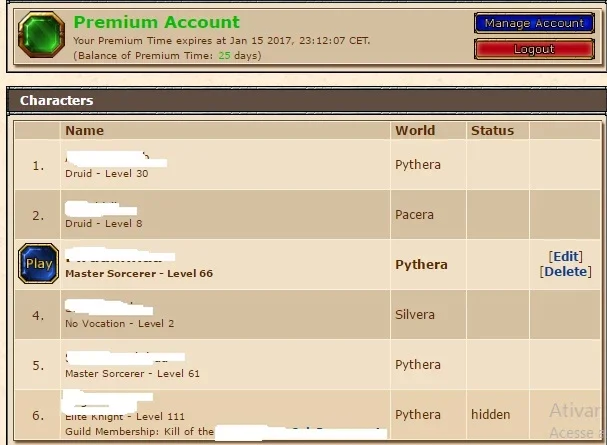Click the Premium Time expiry date text
Viewport: 607px width, 445px height.
[222, 41]
